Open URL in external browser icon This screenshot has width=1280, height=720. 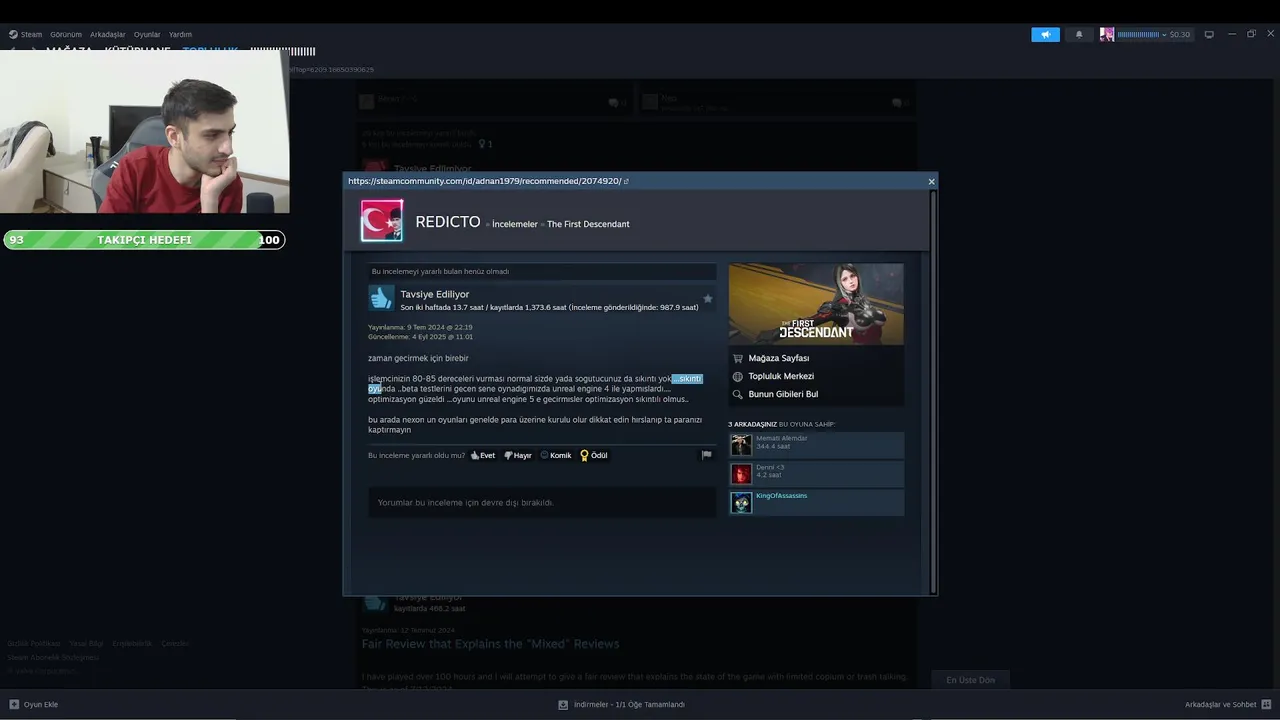coord(626,181)
